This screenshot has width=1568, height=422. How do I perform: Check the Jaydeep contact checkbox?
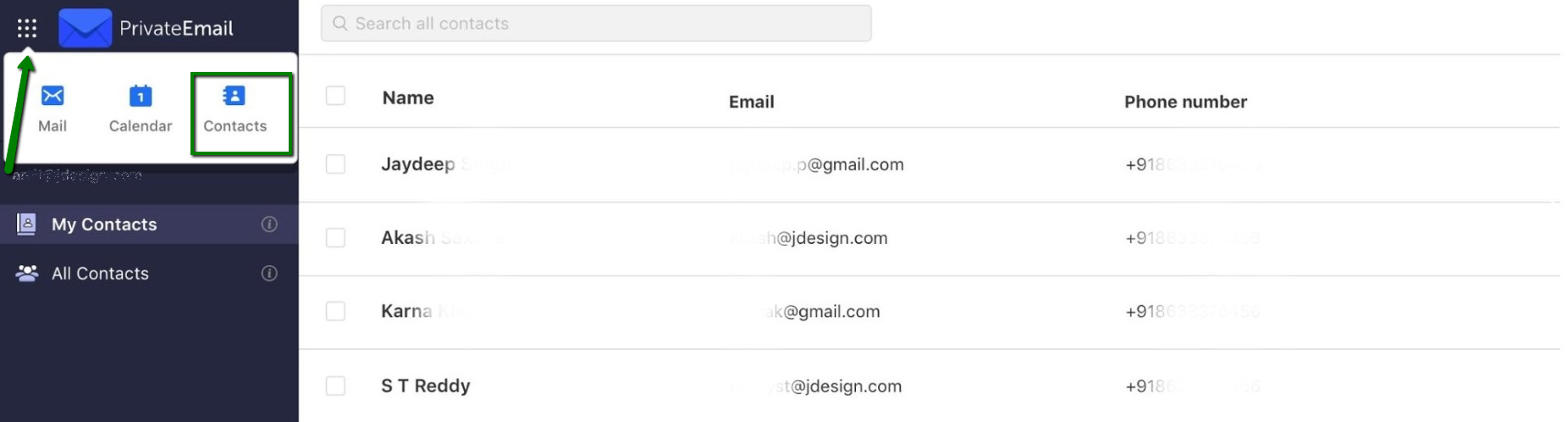point(335,164)
